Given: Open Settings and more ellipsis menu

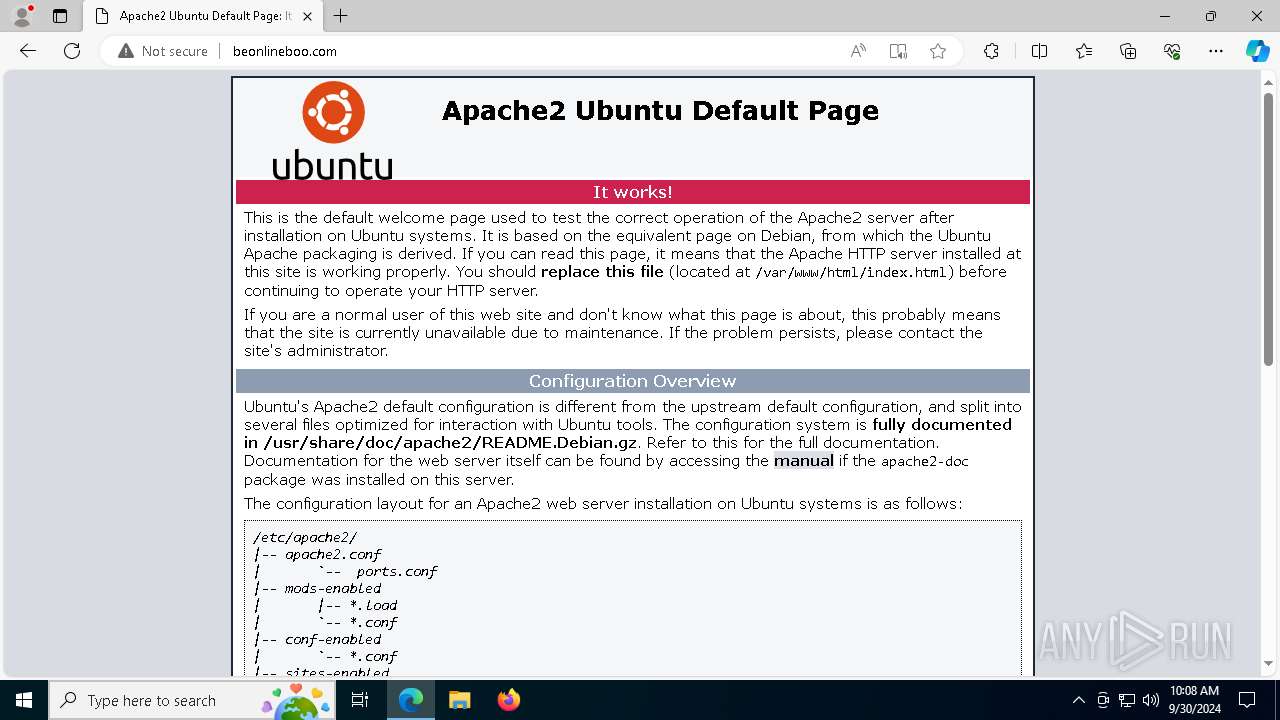Looking at the screenshot, I should point(1216,51).
